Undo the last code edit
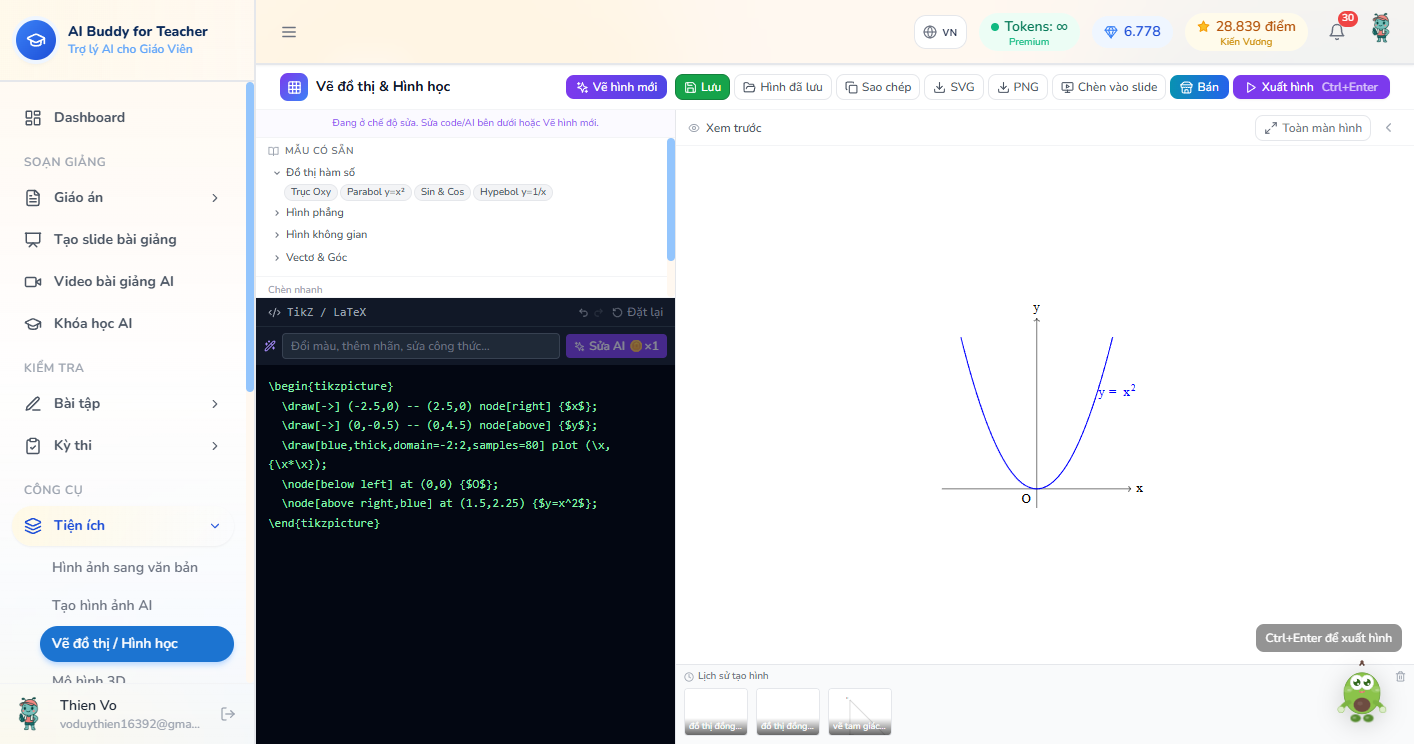This screenshot has height=744, width=1414. coord(583,313)
